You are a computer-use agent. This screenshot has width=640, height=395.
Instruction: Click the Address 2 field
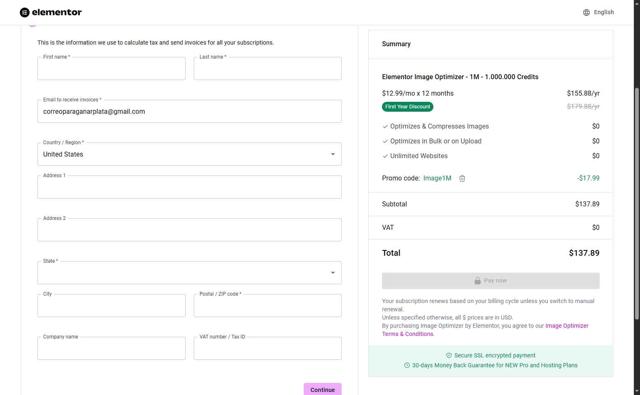(189, 230)
